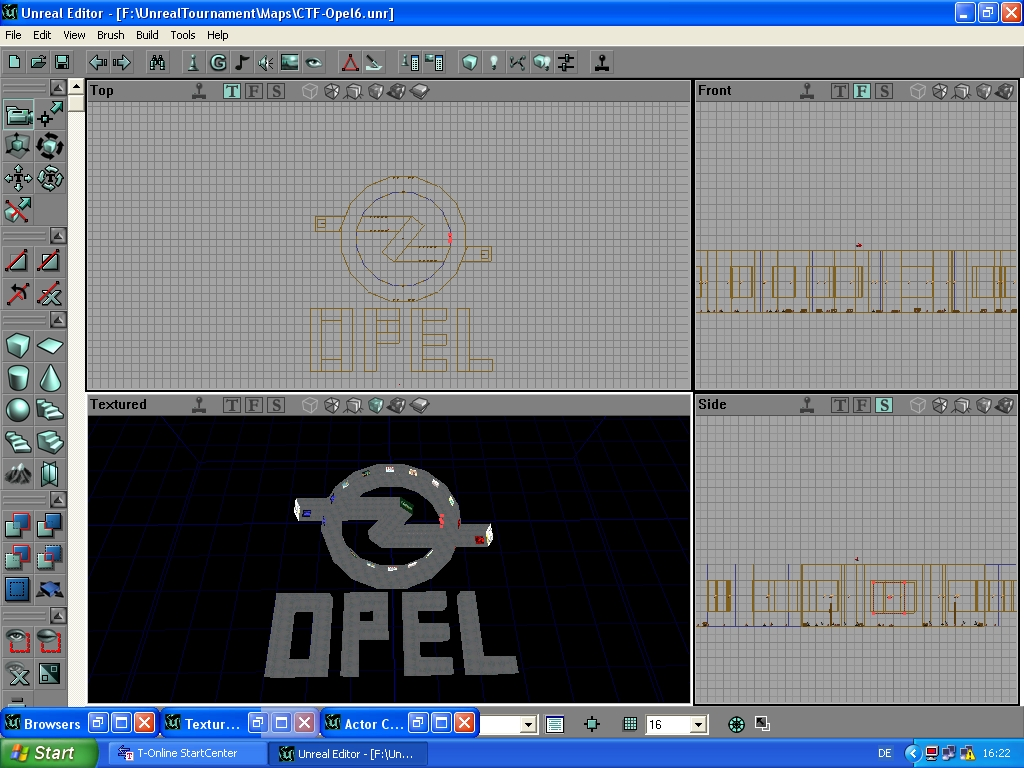The width and height of the screenshot is (1024, 768).
Task: Launch the 2D Shape Editor
Action: pyautogui.click(x=352, y=62)
